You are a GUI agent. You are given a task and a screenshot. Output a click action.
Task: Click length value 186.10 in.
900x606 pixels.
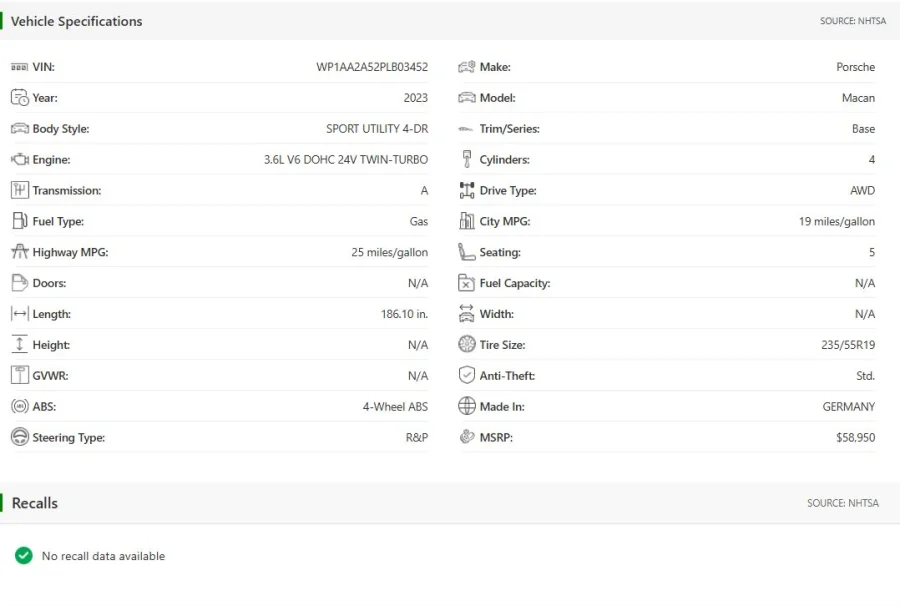[x=405, y=314]
